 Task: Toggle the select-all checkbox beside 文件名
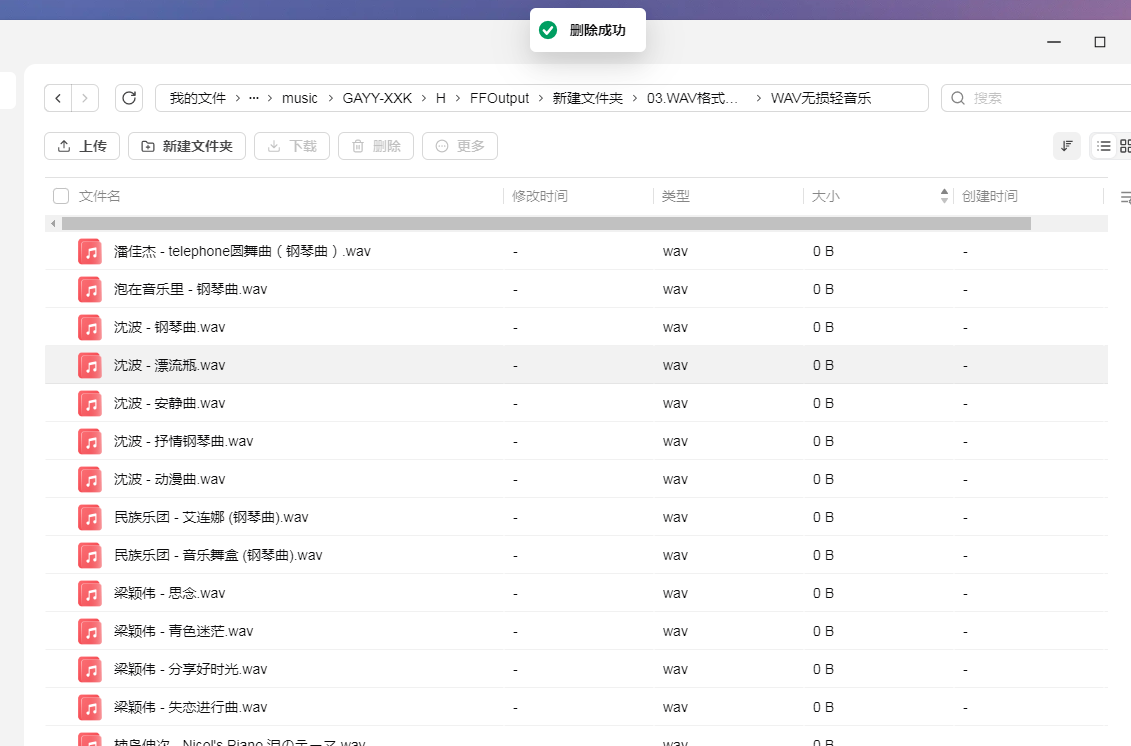pos(61,196)
